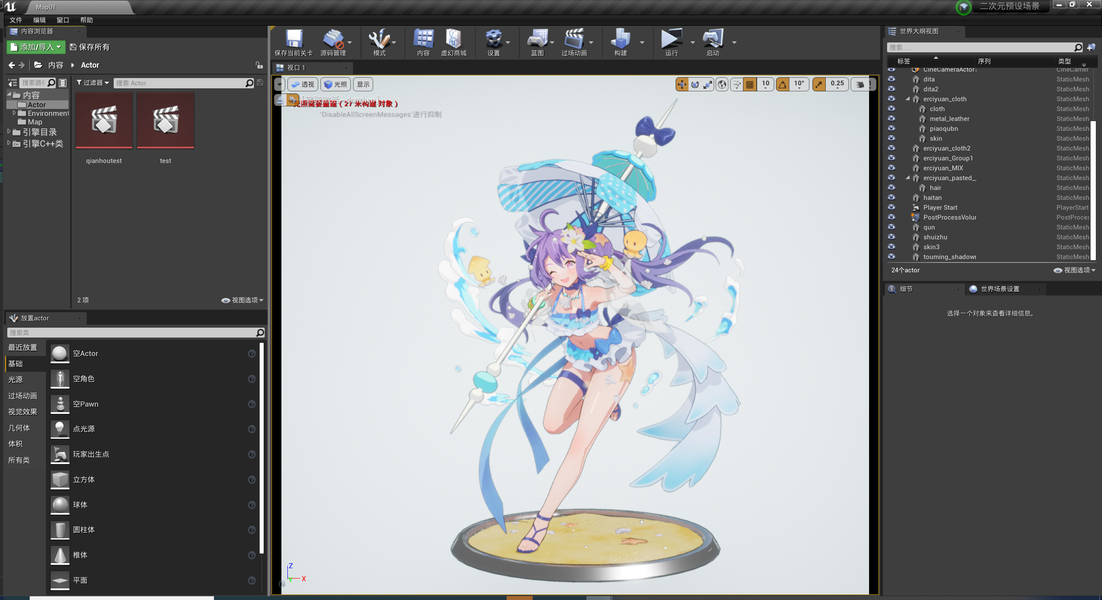This screenshot has width=1102, height=600.
Task: Toggle visibility of hair actor
Action: (892, 188)
